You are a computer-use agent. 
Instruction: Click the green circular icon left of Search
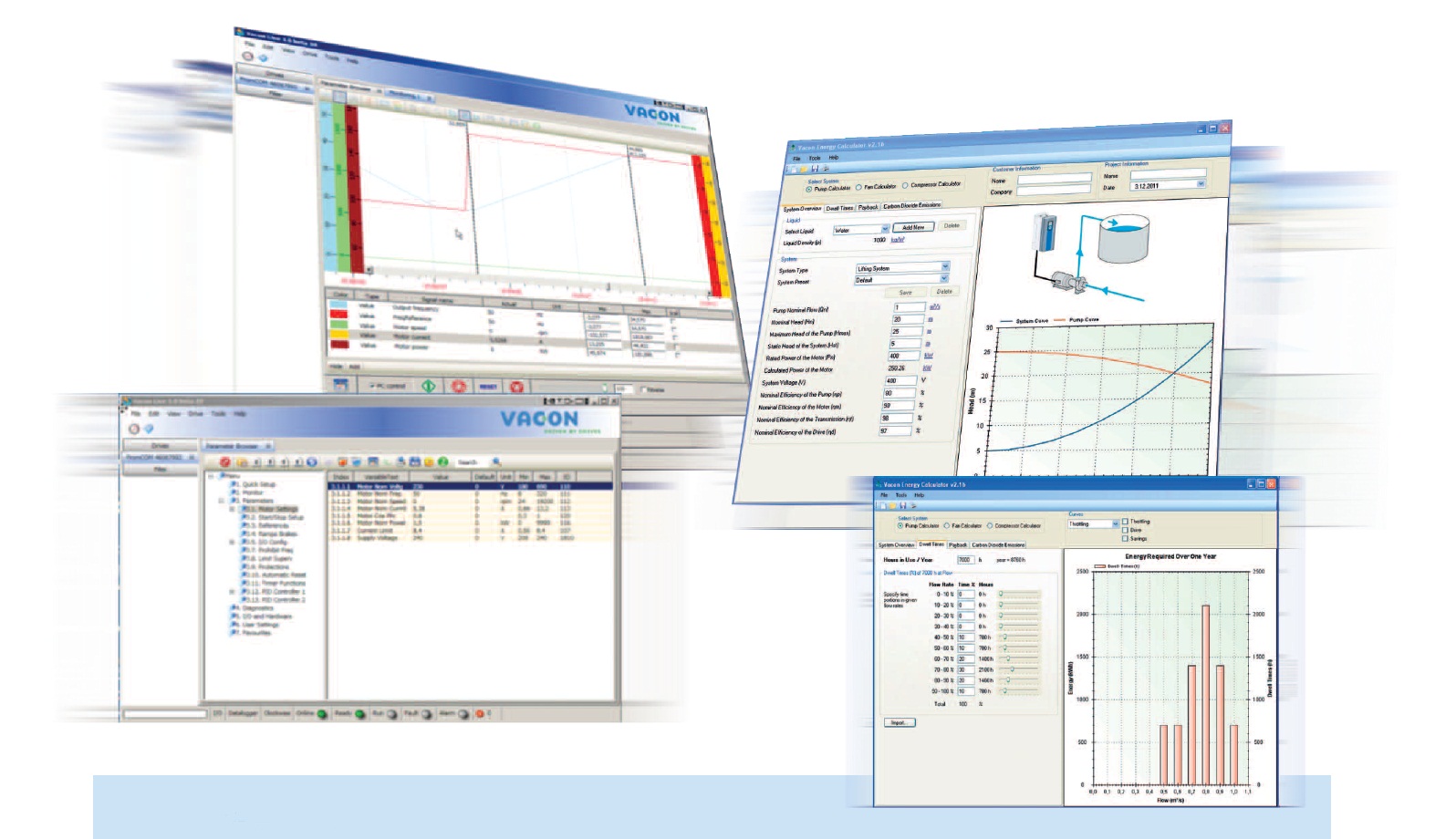442,462
